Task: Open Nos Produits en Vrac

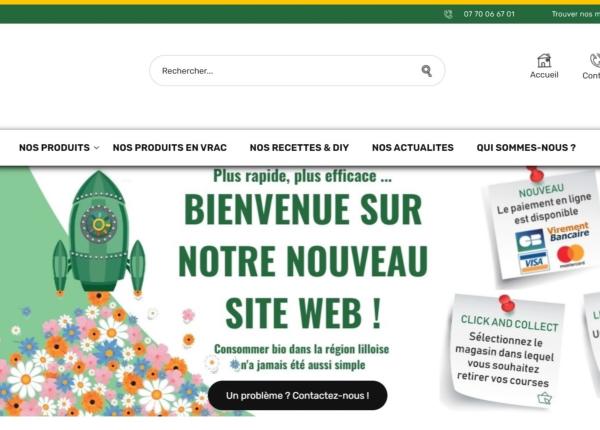Action: [x=170, y=148]
